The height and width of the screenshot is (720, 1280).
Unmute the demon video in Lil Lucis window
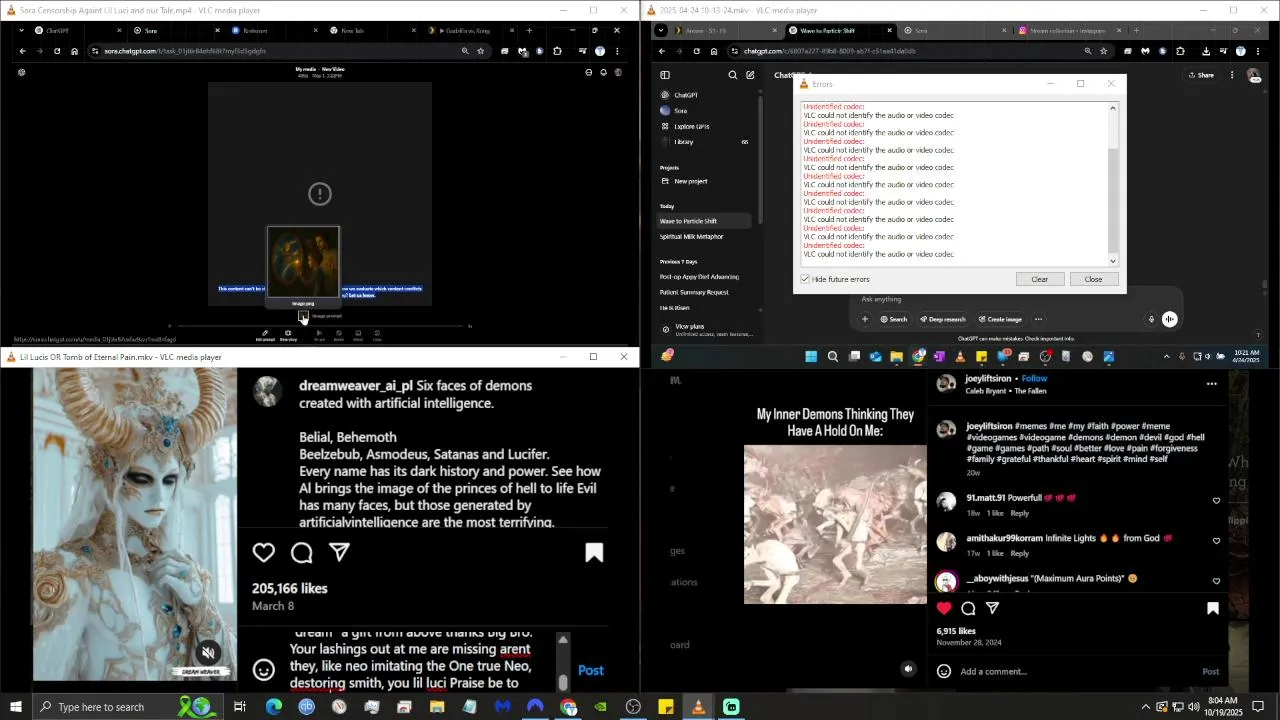click(x=208, y=653)
